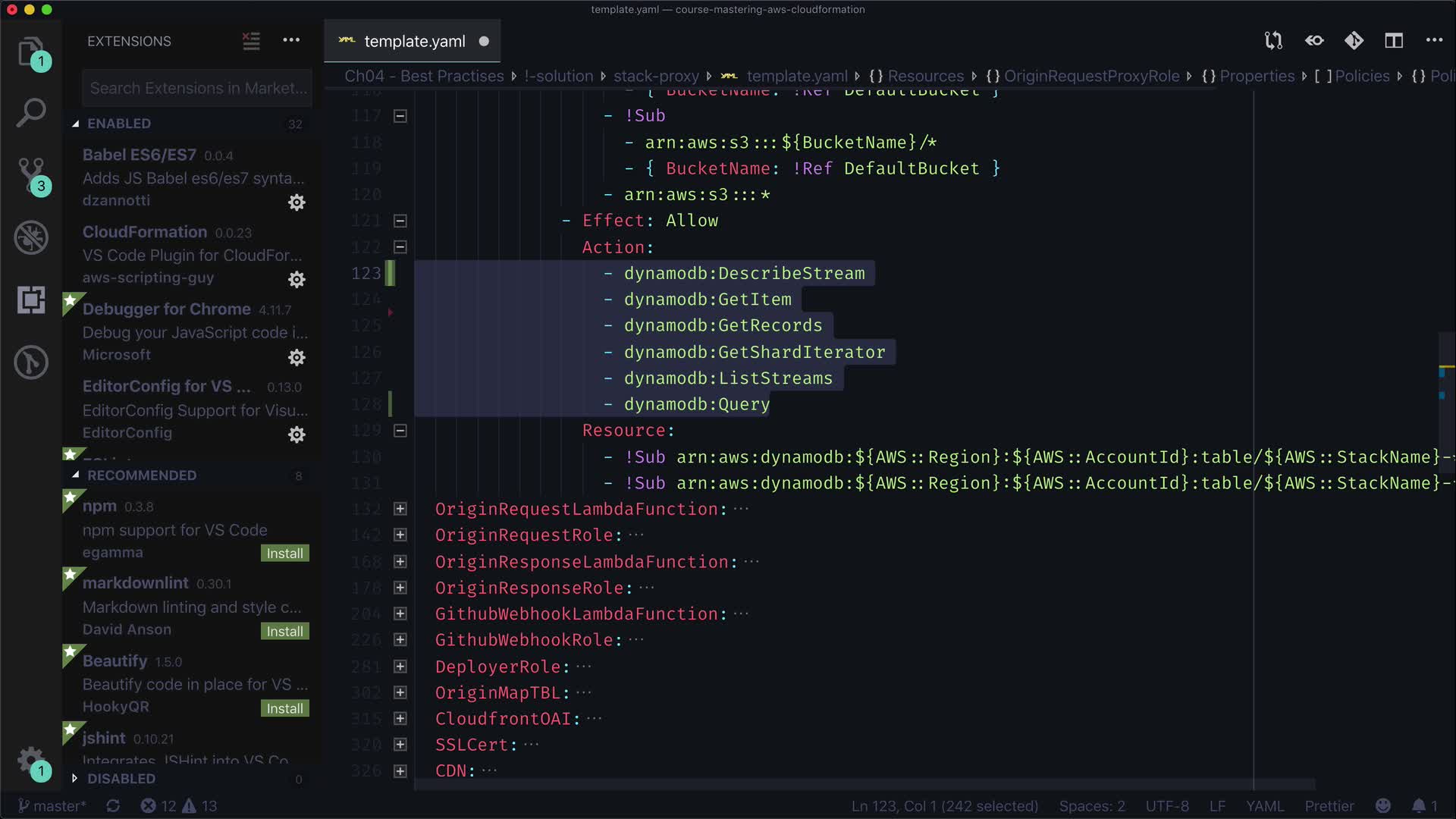Click the Split Editor icon
Screen dimensions: 1456x819
[1394, 41]
